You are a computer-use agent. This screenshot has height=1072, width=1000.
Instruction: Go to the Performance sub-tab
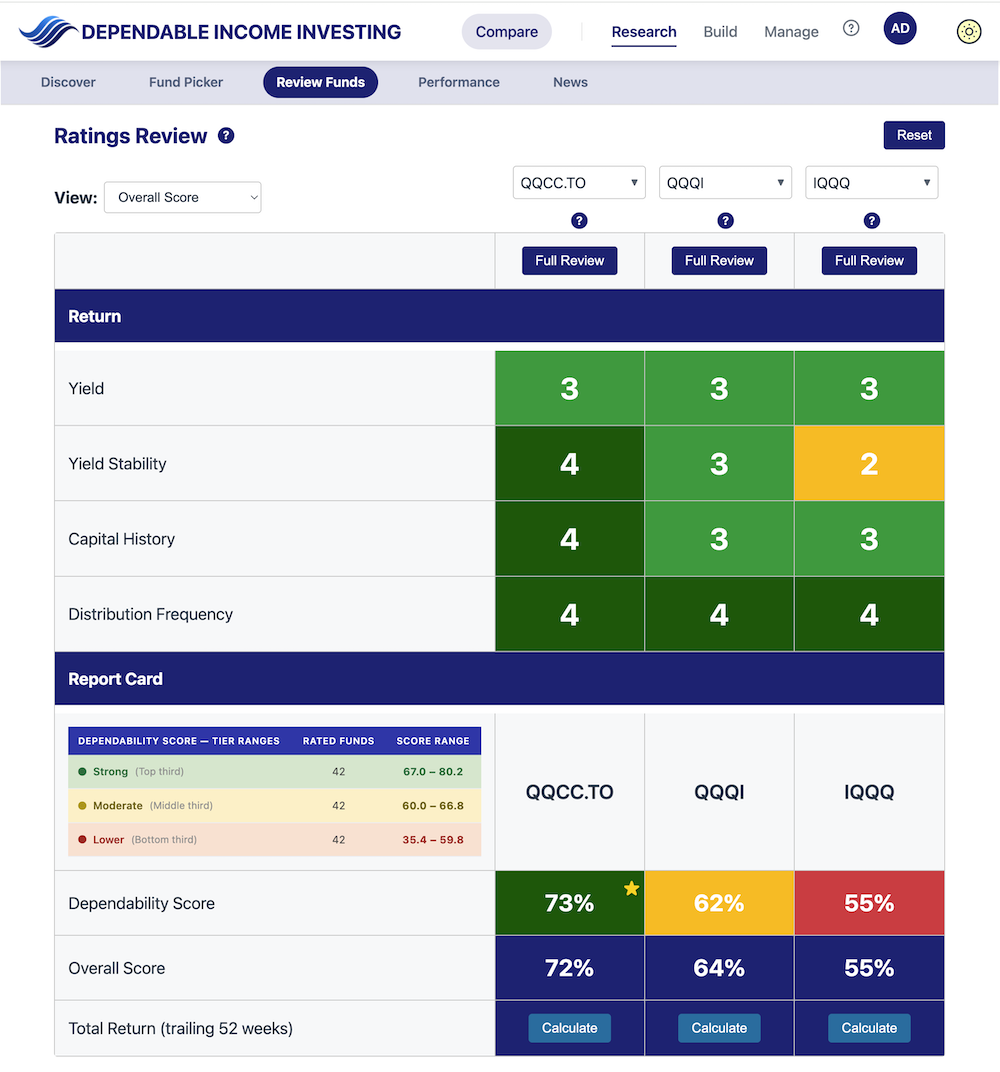(x=459, y=82)
